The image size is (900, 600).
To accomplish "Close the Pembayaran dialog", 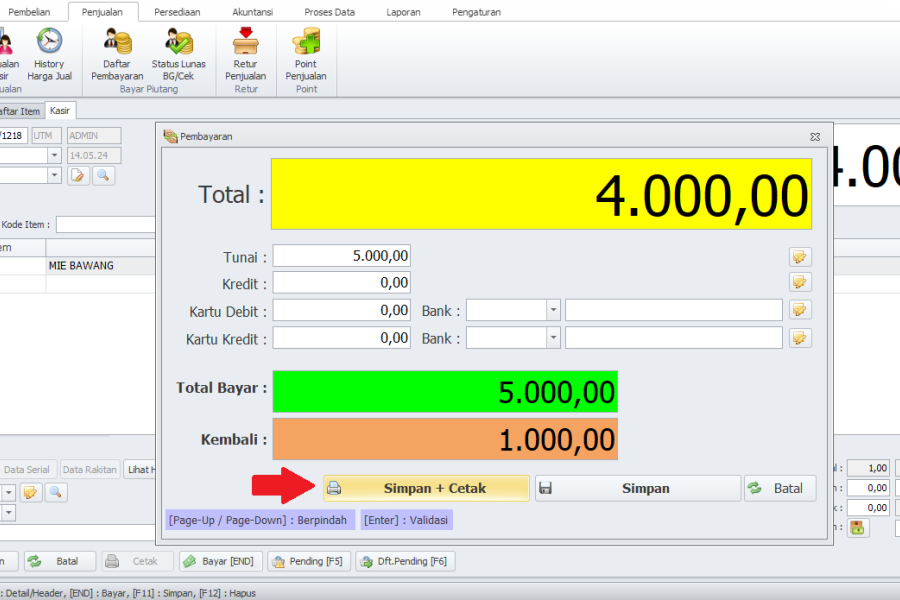I will 814,137.
